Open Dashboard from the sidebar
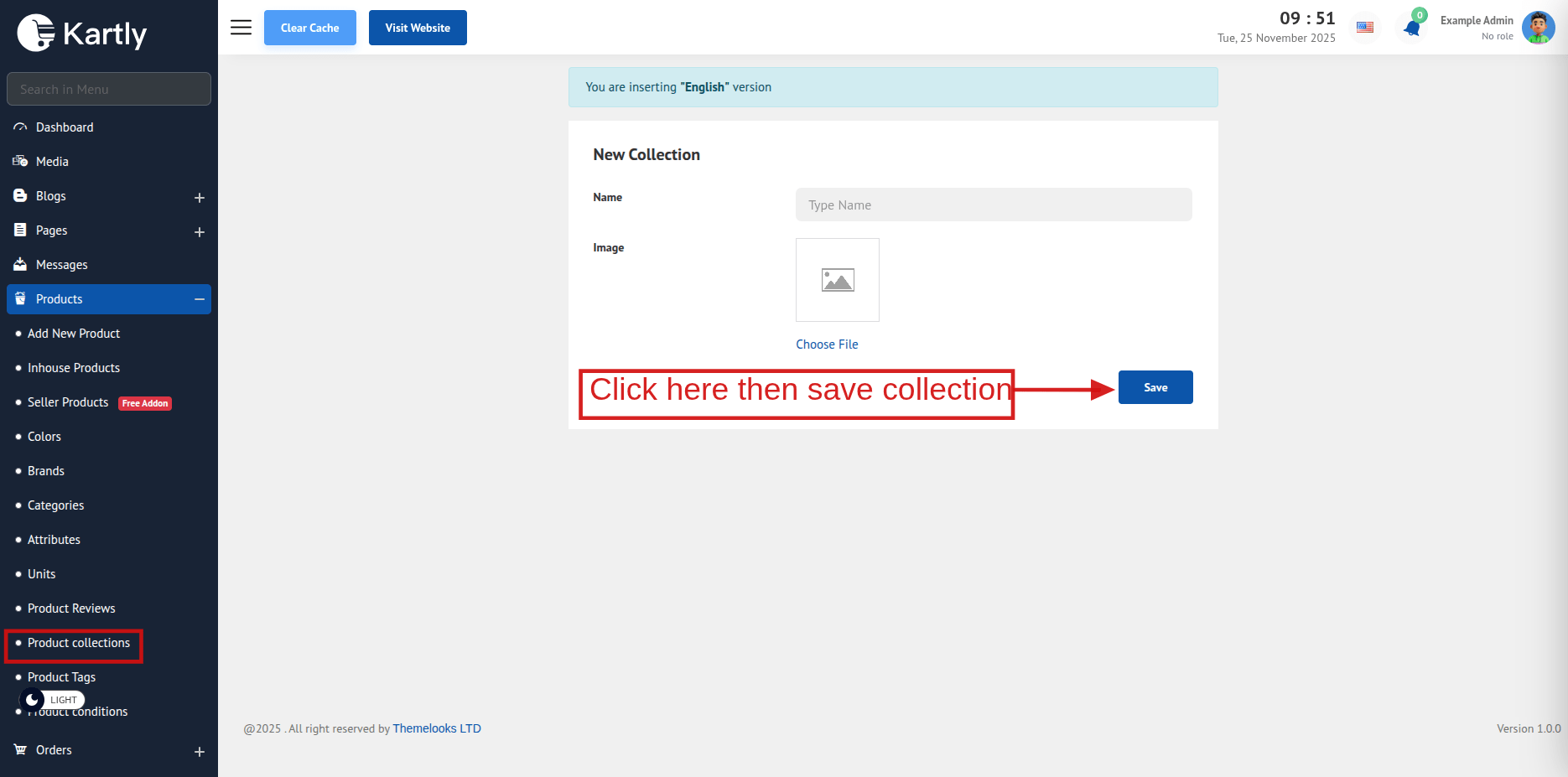The height and width of the screenshot is (777, 1568). click(x=65, y=127)
